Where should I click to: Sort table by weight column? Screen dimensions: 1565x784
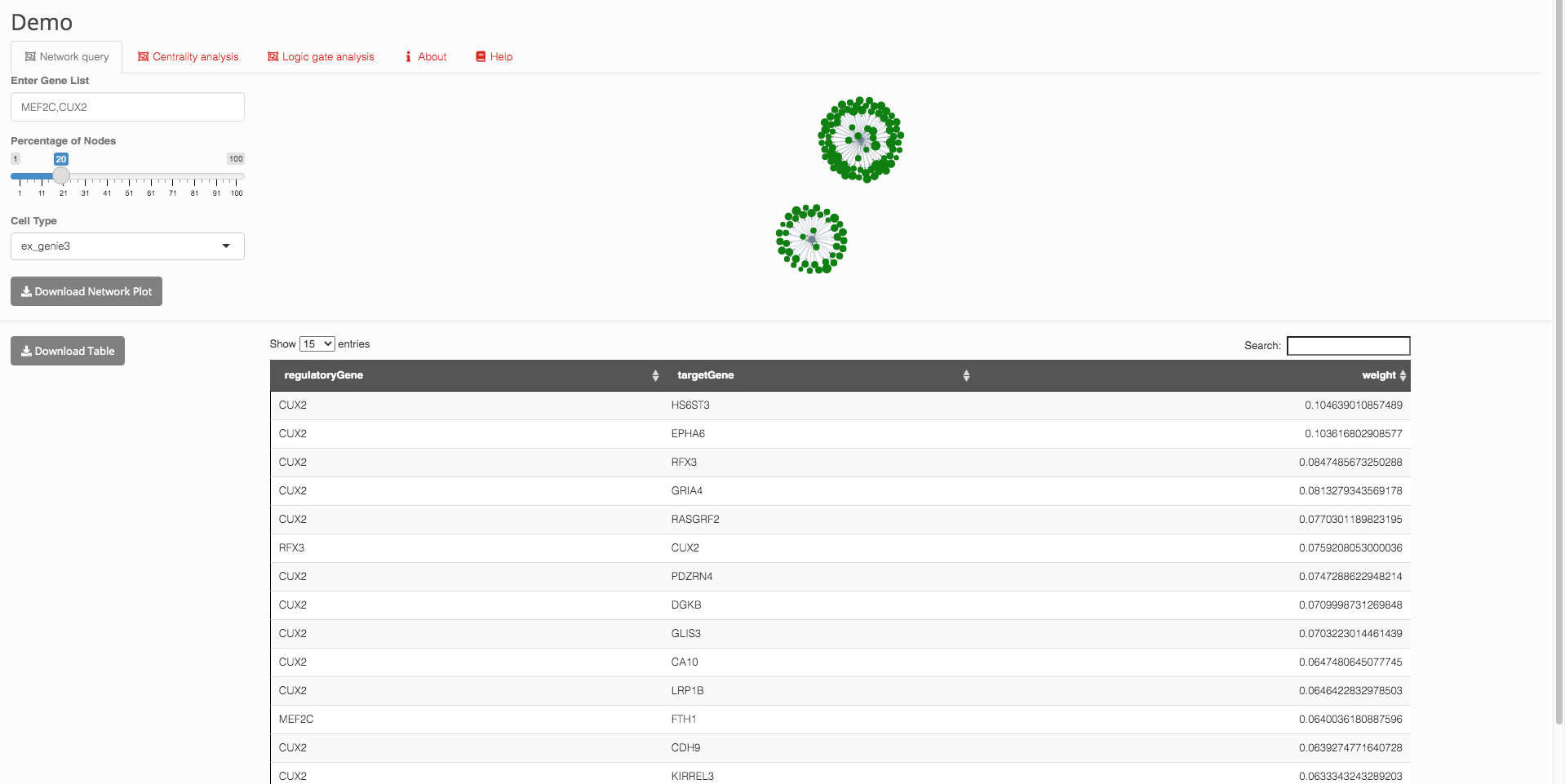tap(1192, 375)
